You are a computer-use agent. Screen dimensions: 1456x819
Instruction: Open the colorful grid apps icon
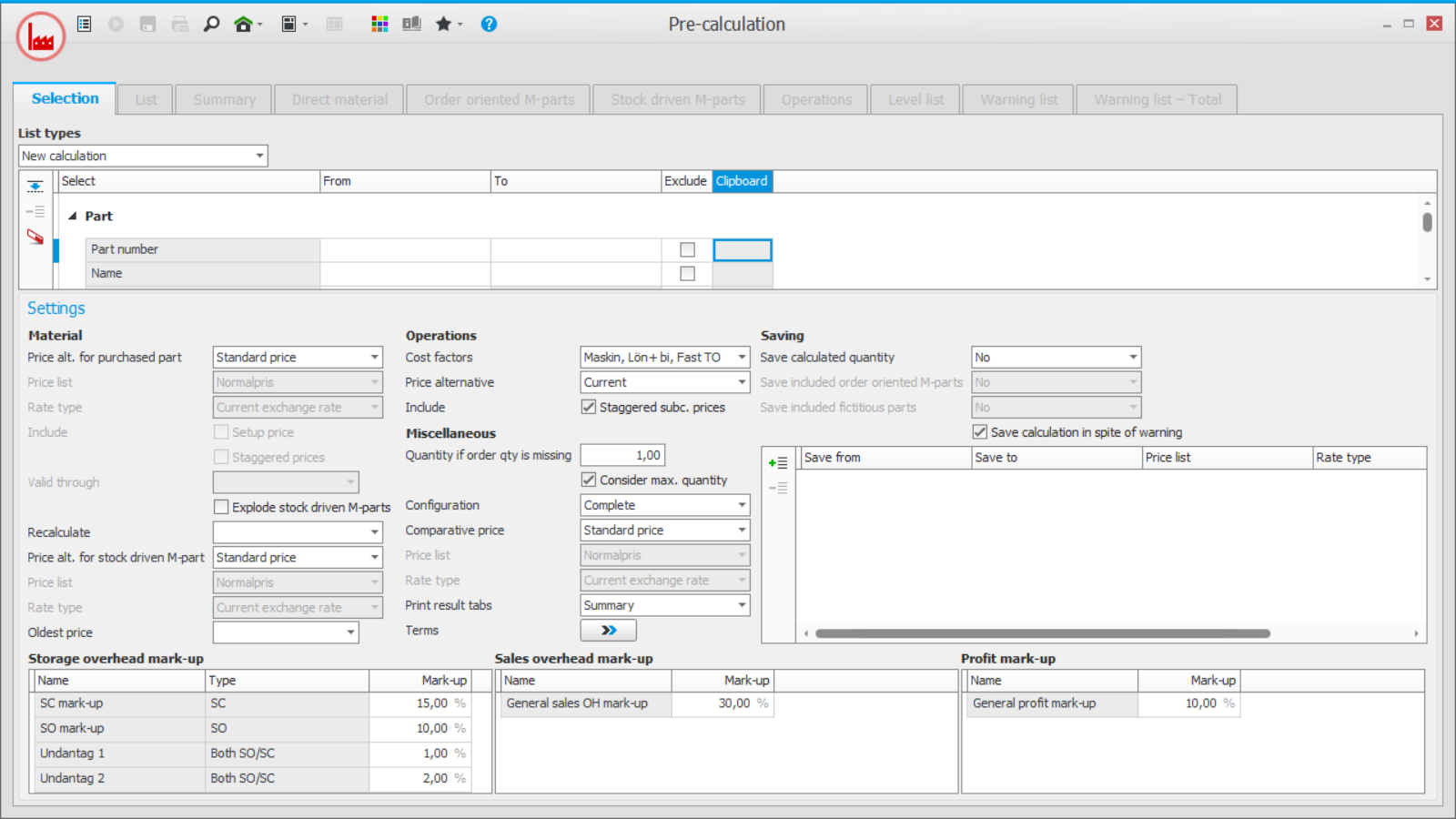(379, 25)
